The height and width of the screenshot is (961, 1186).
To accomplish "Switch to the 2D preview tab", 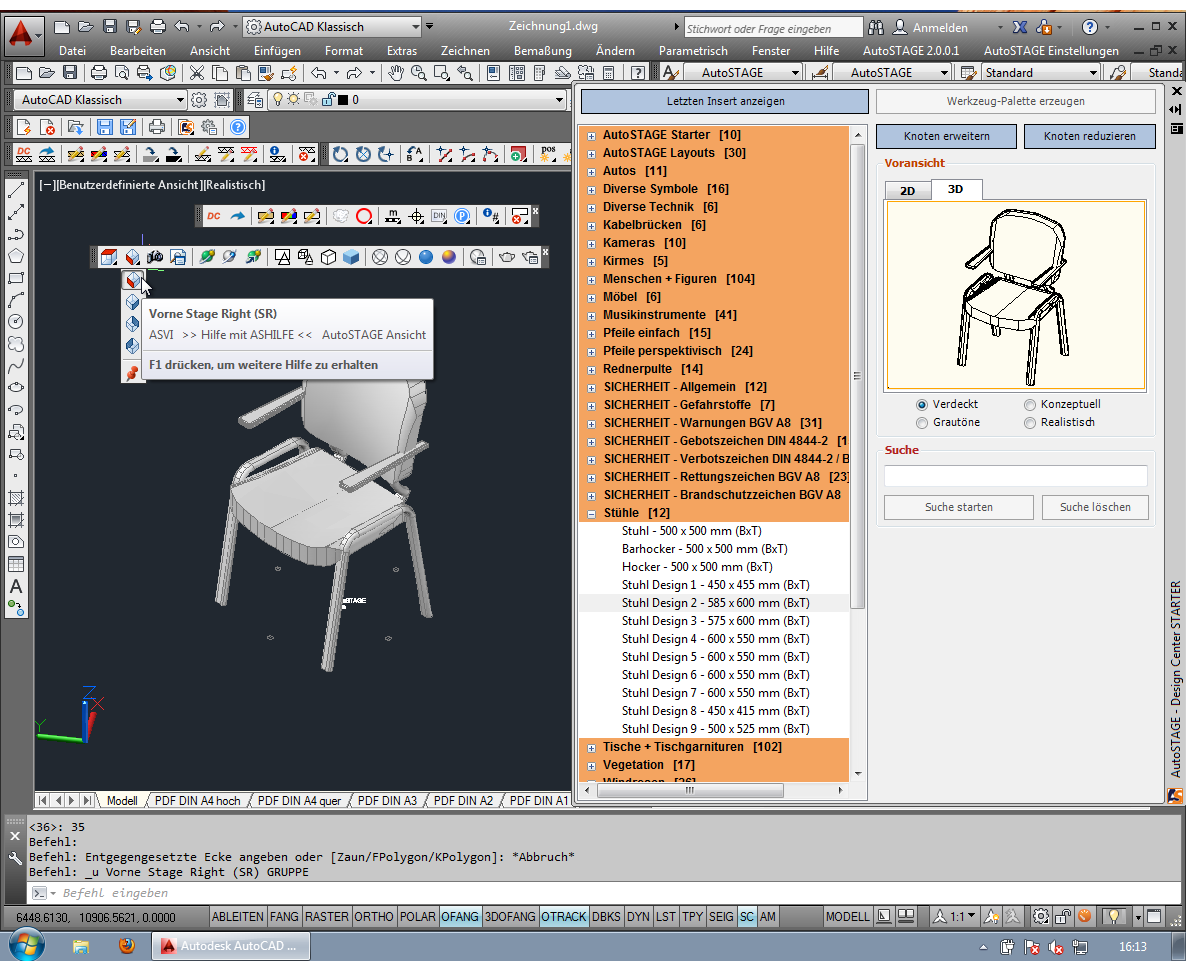I will click(908, 190).
